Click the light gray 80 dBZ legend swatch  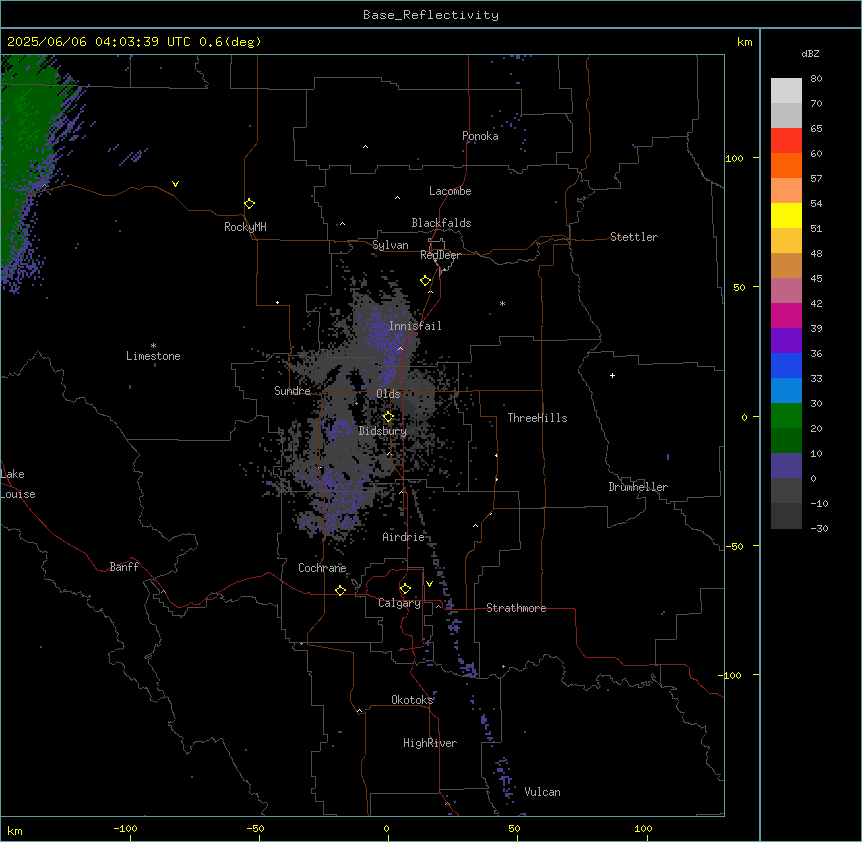(x=786, y=91)
